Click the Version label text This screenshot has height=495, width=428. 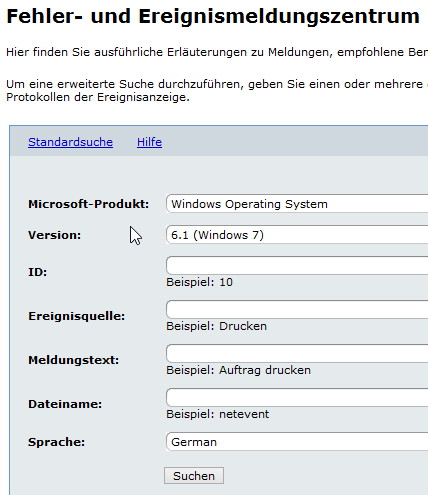pyautogui.click(x=54, y=235)
